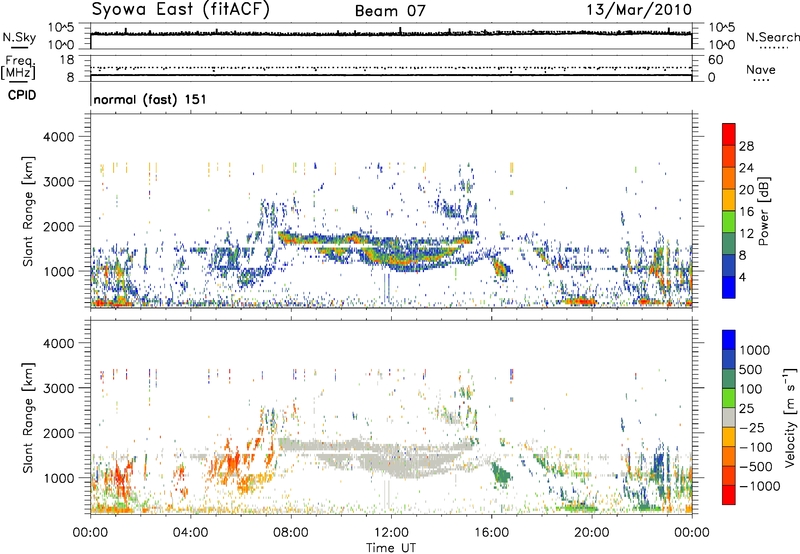This screenshot has width=800, height=554.
Task: Click the green velocity patch after 16:00
Action: tap(501, 474)
